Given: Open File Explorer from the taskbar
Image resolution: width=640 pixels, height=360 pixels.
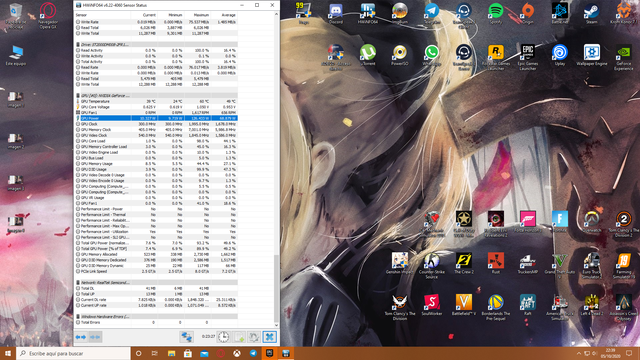Looking at the screenshot, I should [x=171, y=353].
